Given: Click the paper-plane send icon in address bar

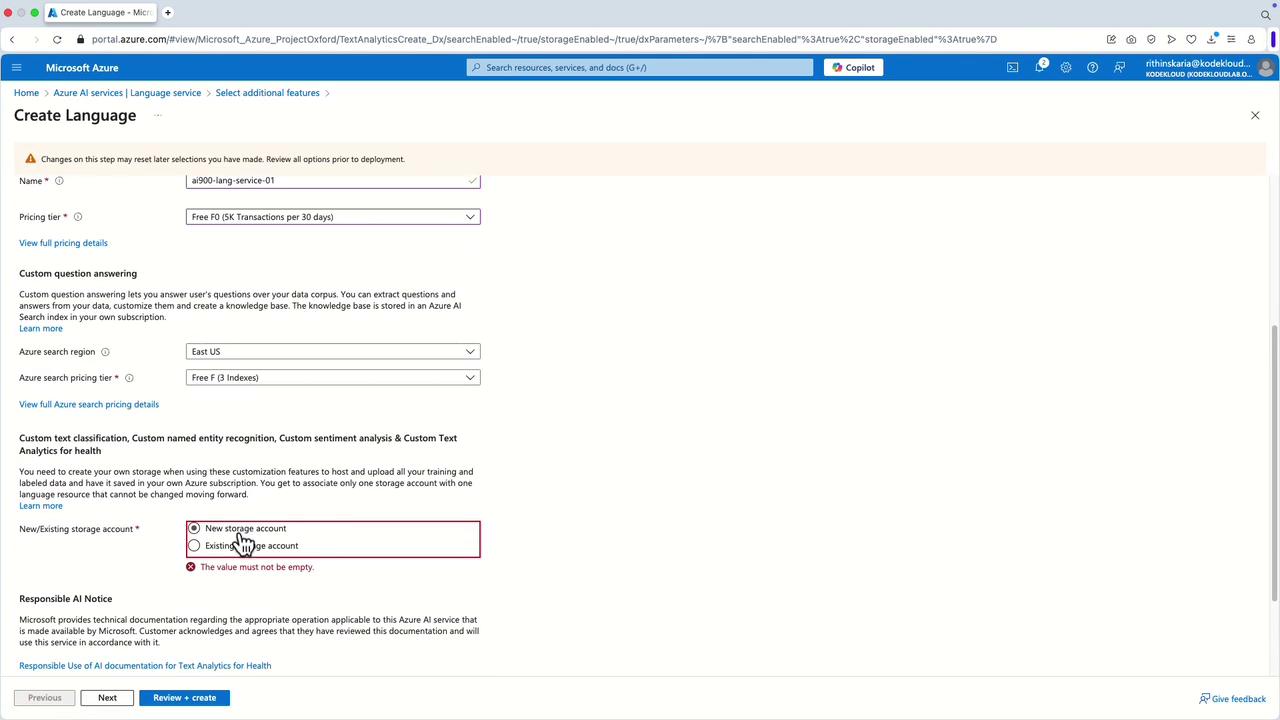Looking at the screenshot, I should click(1171, 39).
